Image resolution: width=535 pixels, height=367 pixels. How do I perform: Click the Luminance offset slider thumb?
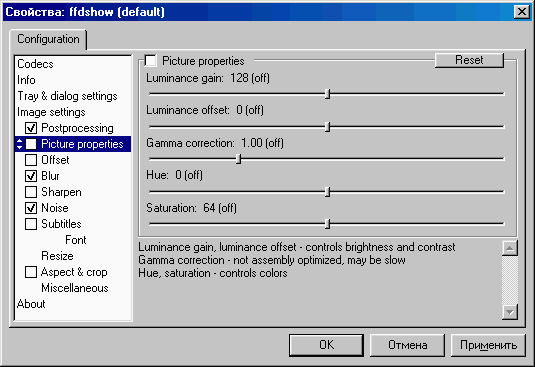[328, 127]
